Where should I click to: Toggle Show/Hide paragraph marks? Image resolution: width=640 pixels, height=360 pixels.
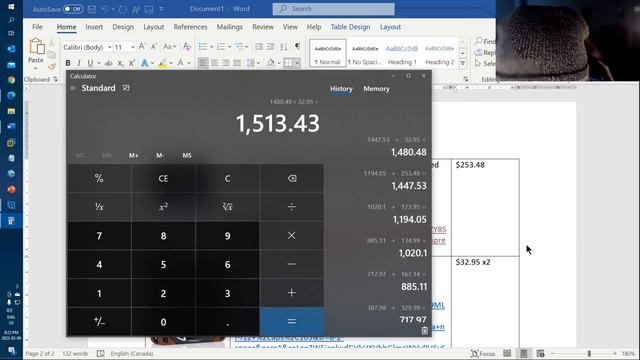point(298,46)
